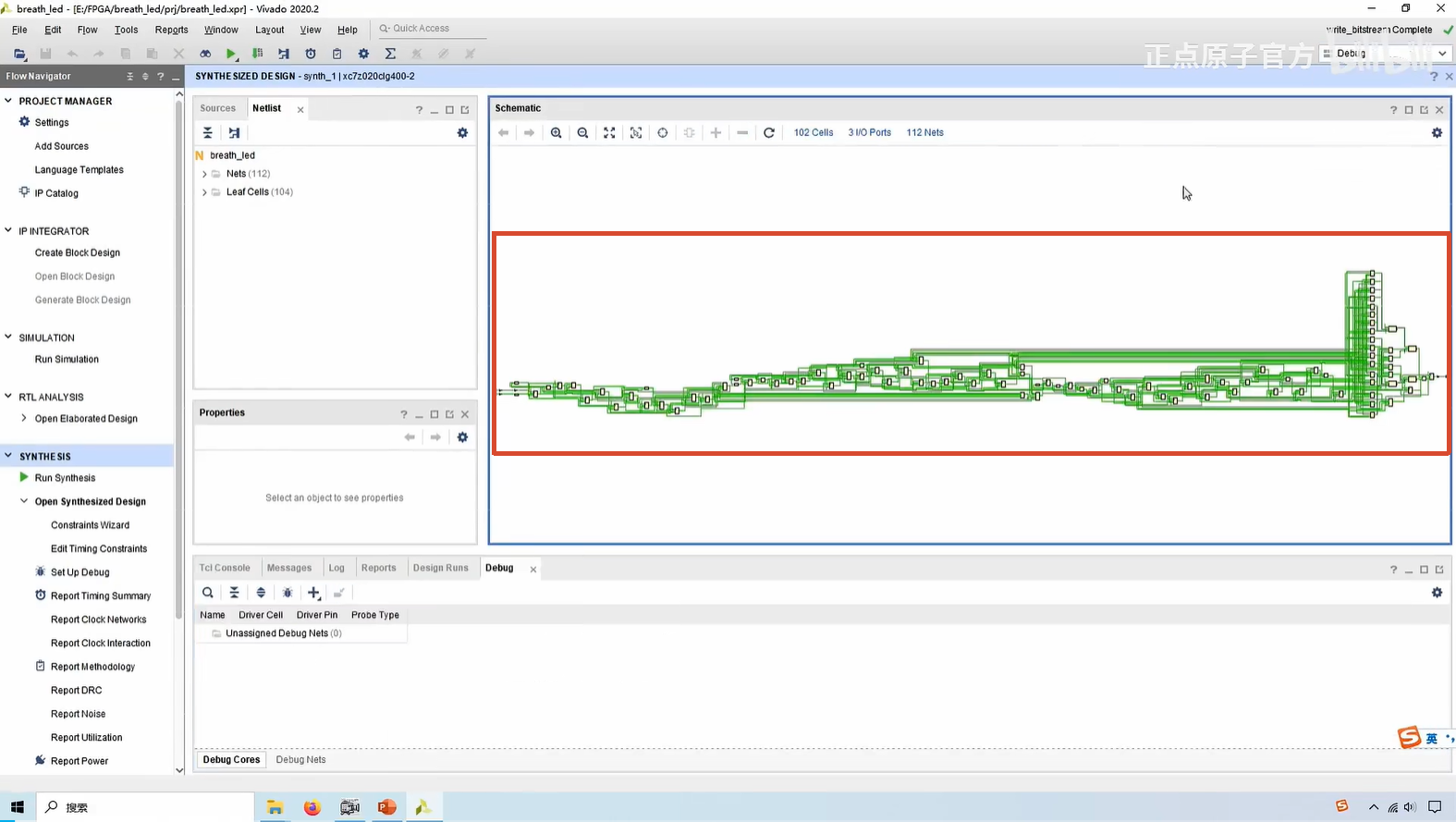Open the File menu
This screenshot has width=1456, height=822.
(19, 30)
